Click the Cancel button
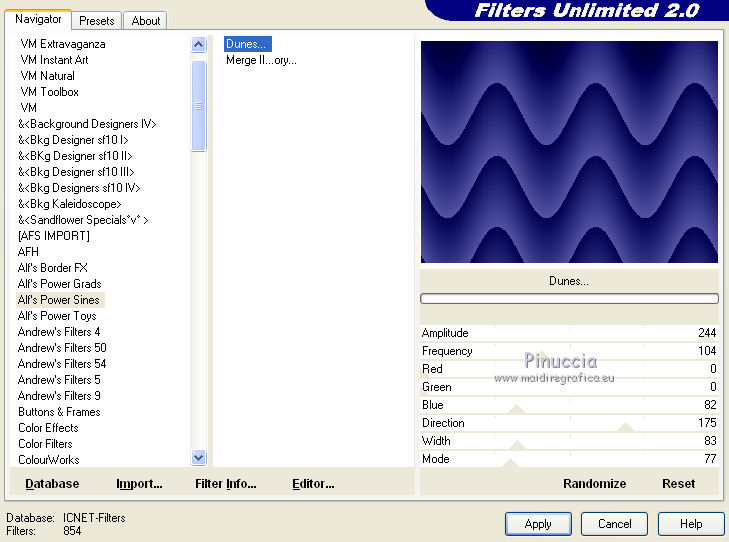This screenshot has width=729, height=542. point(614,524)
